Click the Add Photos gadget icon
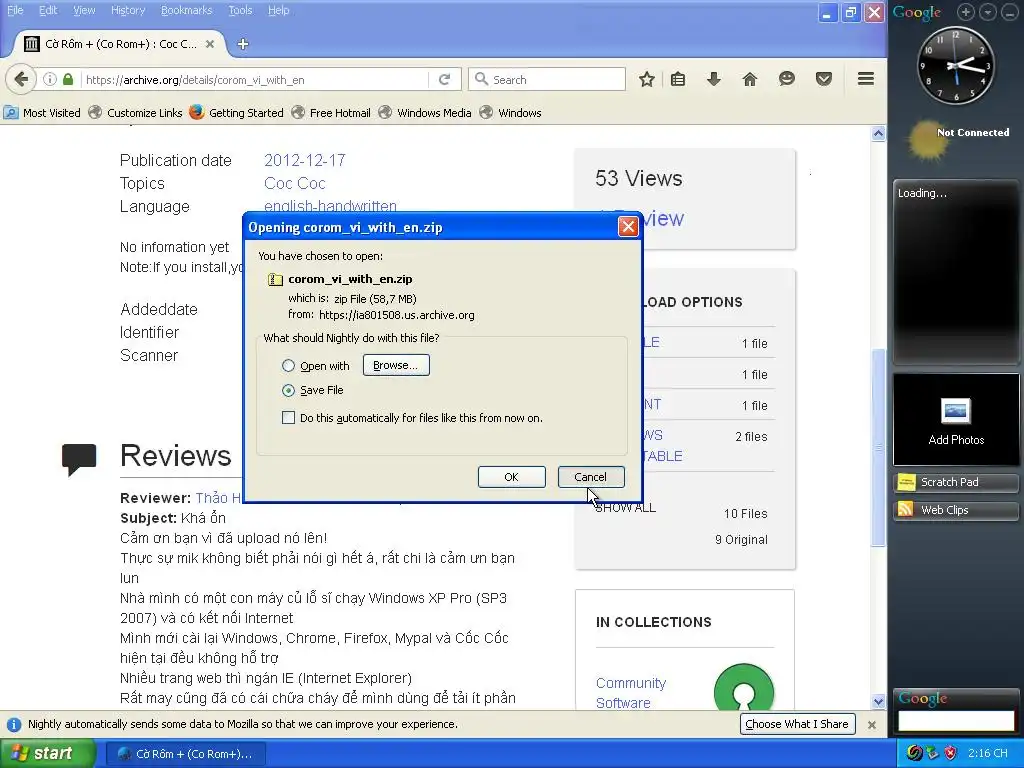This screenshot has height=768, width=1024. 956,411
